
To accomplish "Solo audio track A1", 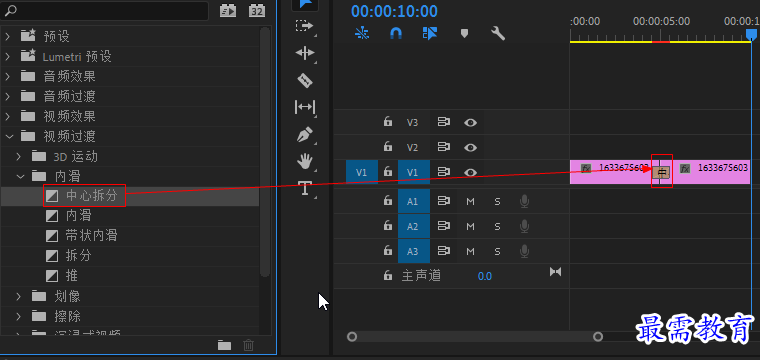I will point(497,202).
